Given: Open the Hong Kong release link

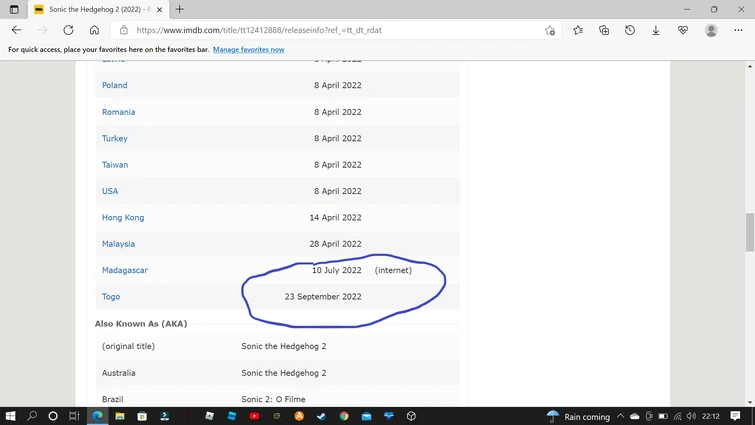Looking at the screenshot, I should pyautogui.click(x=123, y=218).
